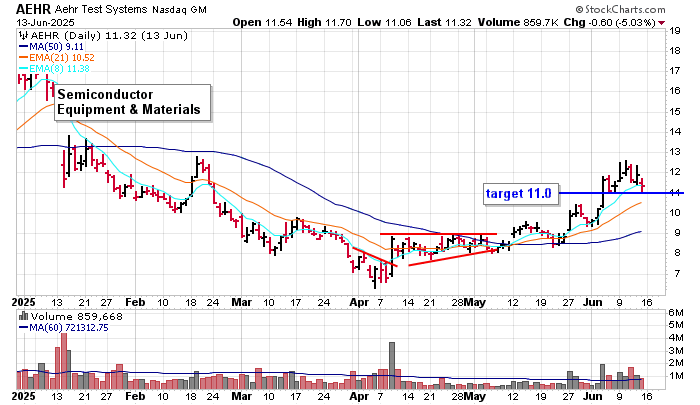The height and width of the screenshot is (405, 700).
Task: Click the 13-Jun-2025 date header
Action: coord(46,22)
